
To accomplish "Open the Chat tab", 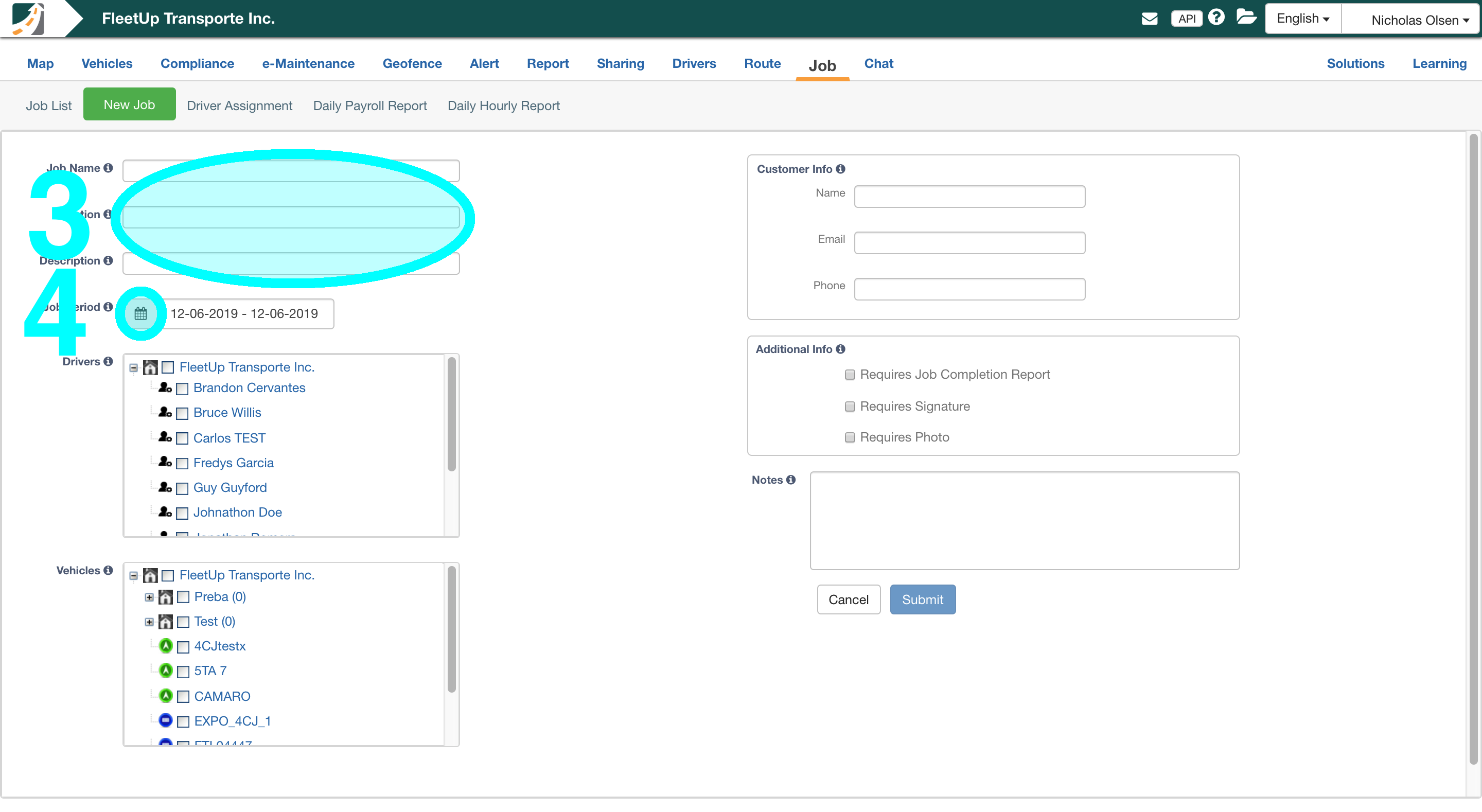I will [878, 63].
